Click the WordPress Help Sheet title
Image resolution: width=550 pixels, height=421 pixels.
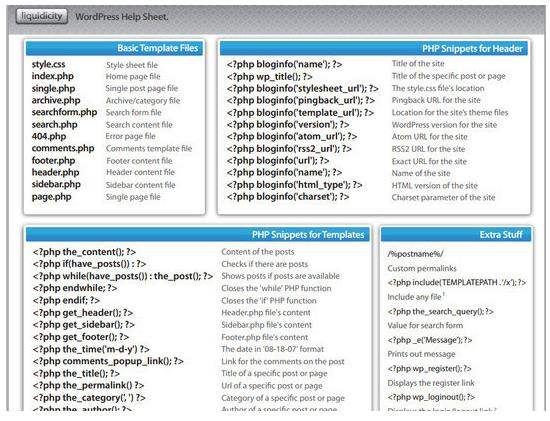coord(122,16)
